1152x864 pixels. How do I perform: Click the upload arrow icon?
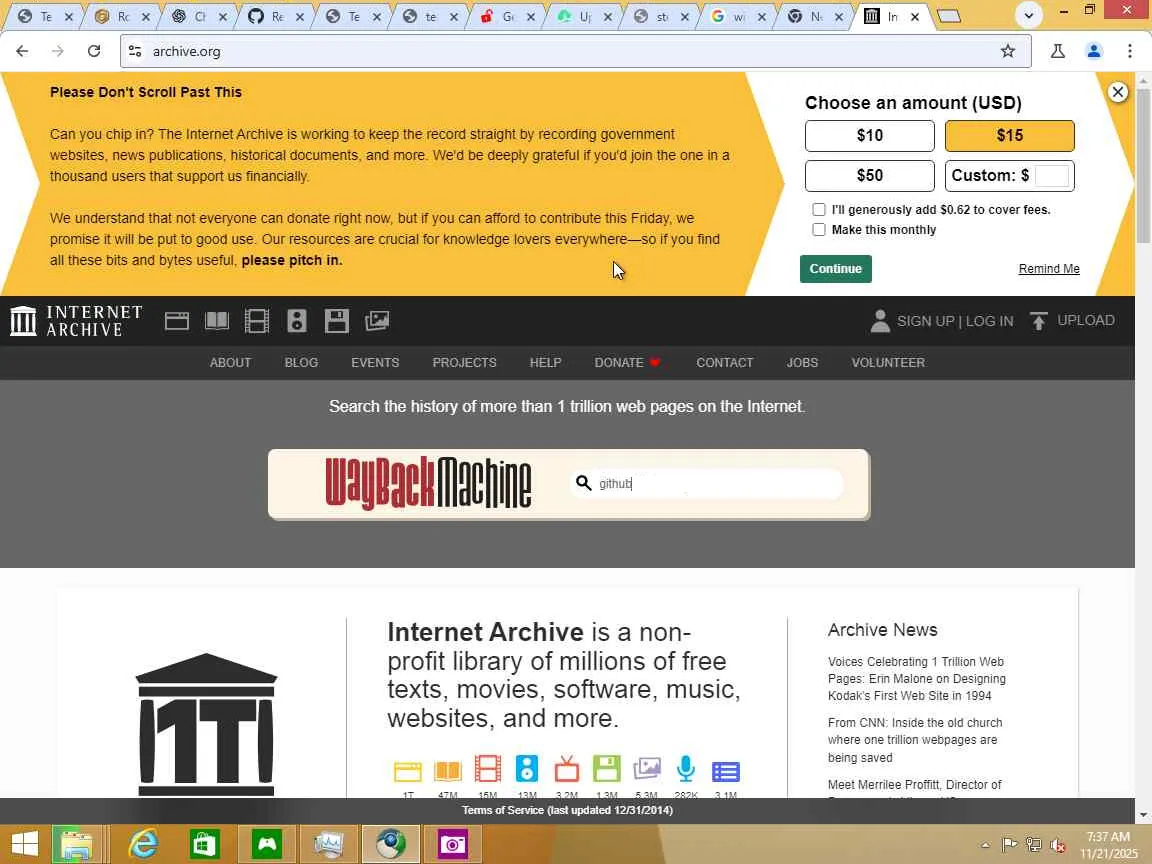coord(1038,321)
